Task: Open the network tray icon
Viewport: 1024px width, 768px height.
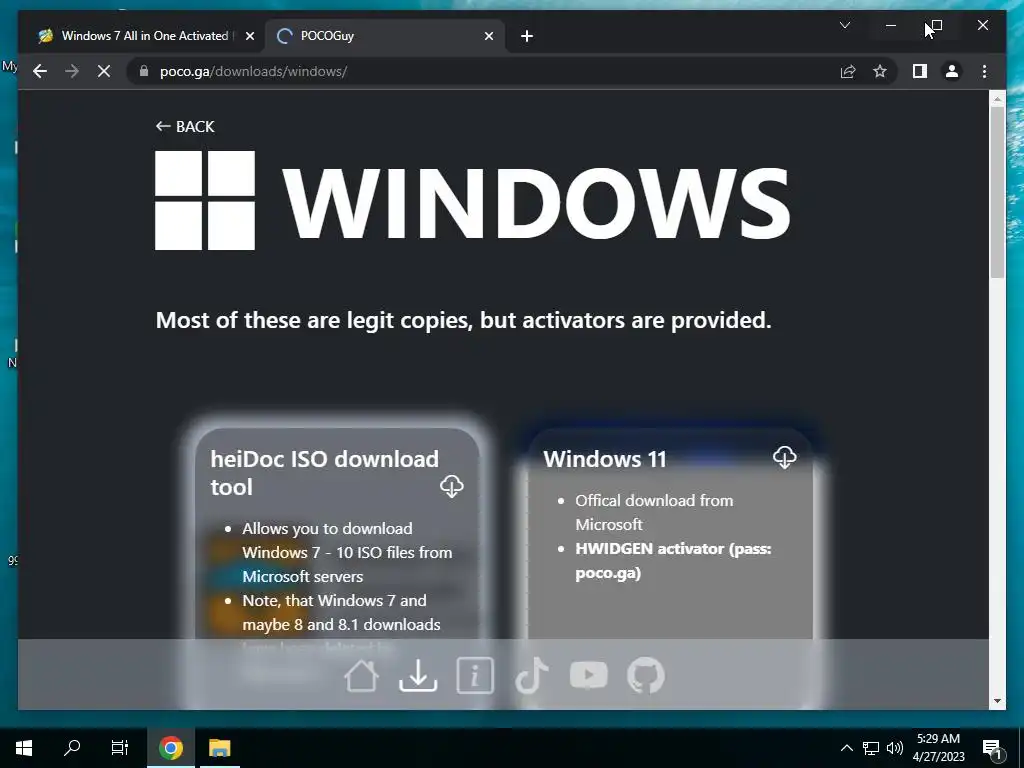Action: pos(871,748)
